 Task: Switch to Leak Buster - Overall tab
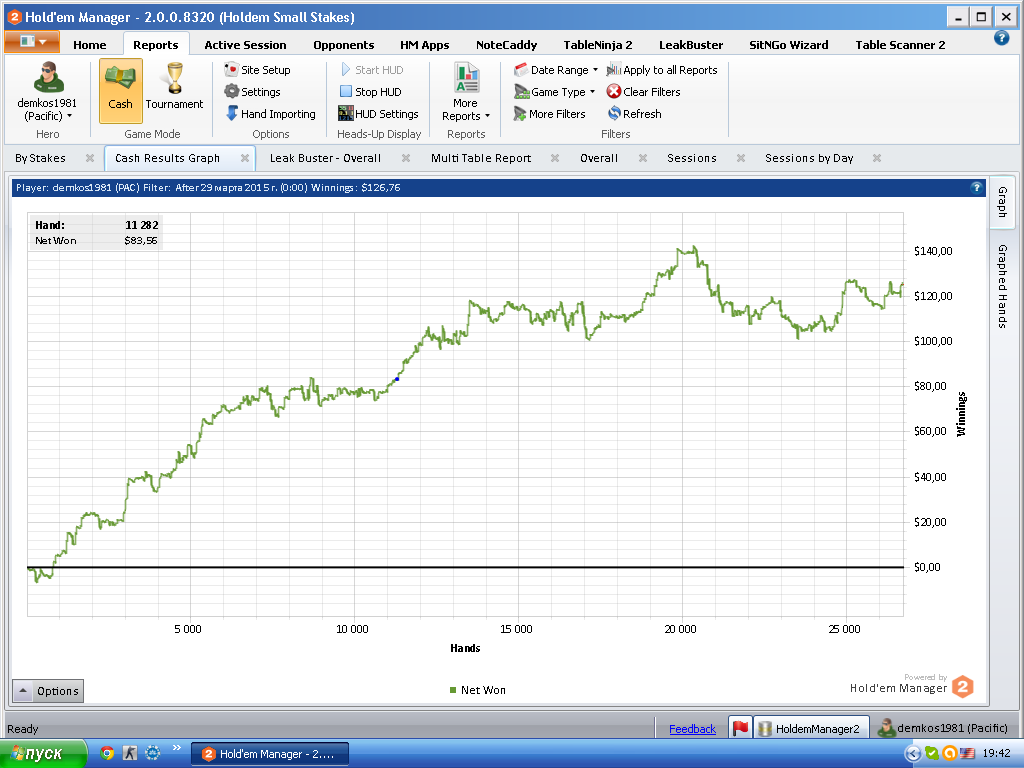pos(325,158)
